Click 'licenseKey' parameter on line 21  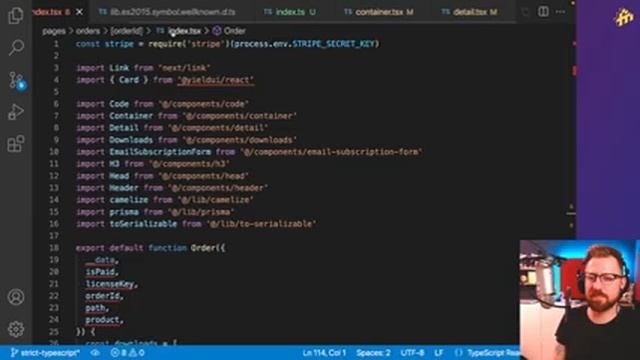[x=109, y=284]
